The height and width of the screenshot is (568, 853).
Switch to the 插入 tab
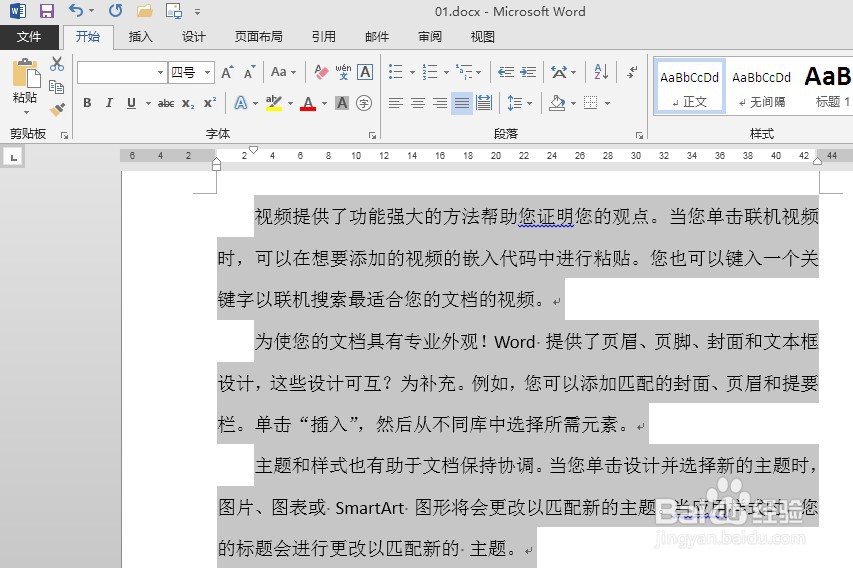click(140, 36)
